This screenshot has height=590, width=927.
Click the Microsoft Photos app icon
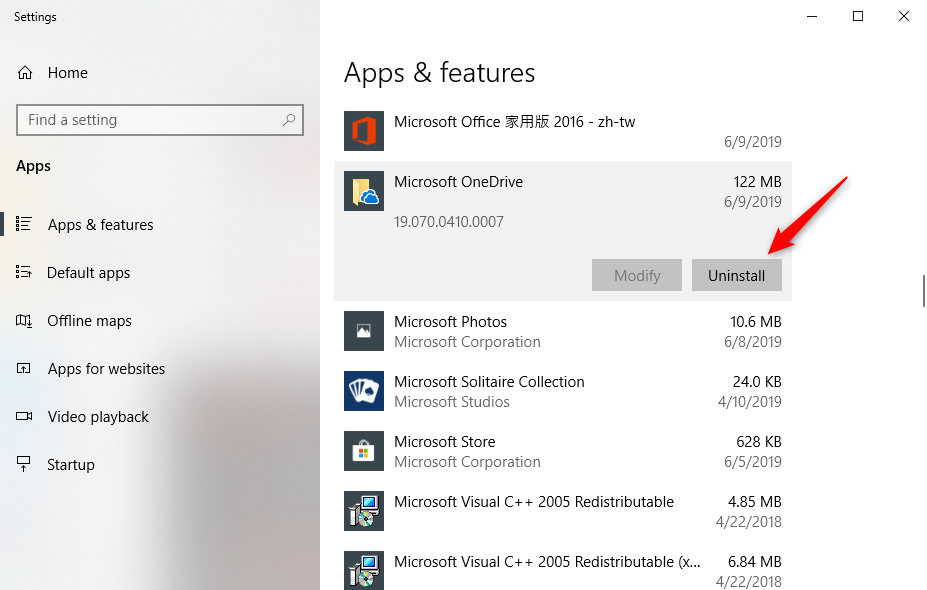click(364, 331)
